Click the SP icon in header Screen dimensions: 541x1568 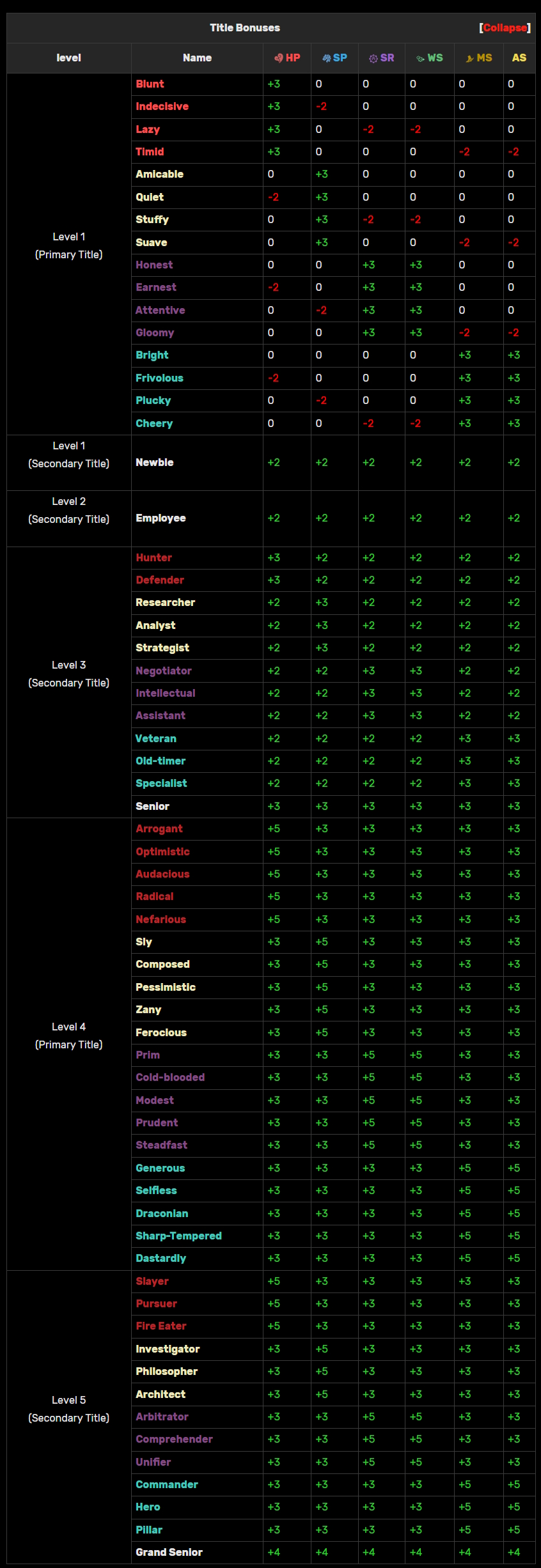pos(326,58)
